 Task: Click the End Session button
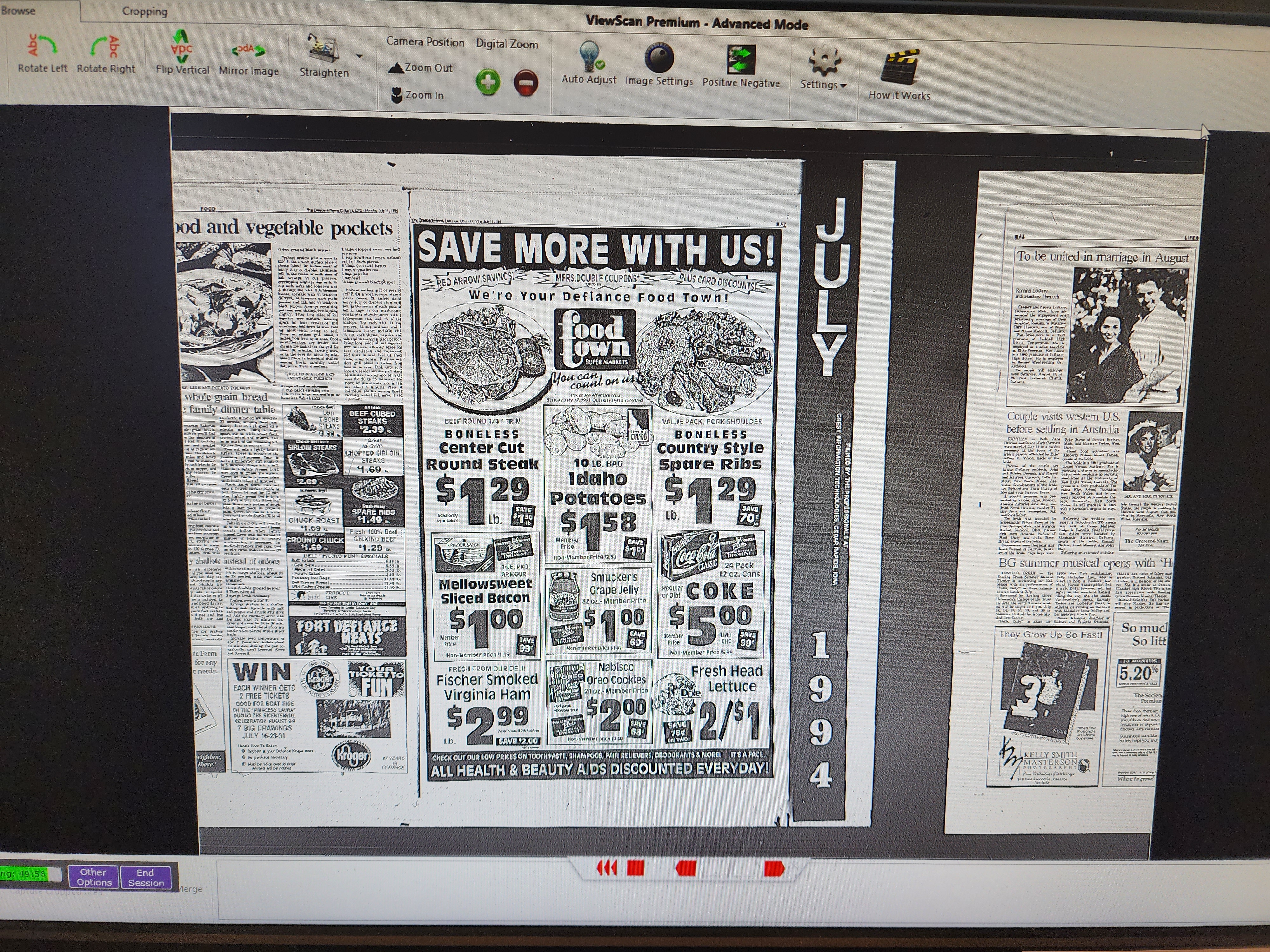tap(146, 877)
